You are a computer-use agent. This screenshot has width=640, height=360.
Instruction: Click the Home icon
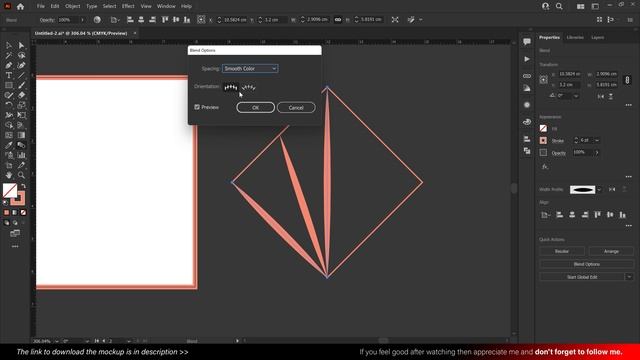[20, 7]
